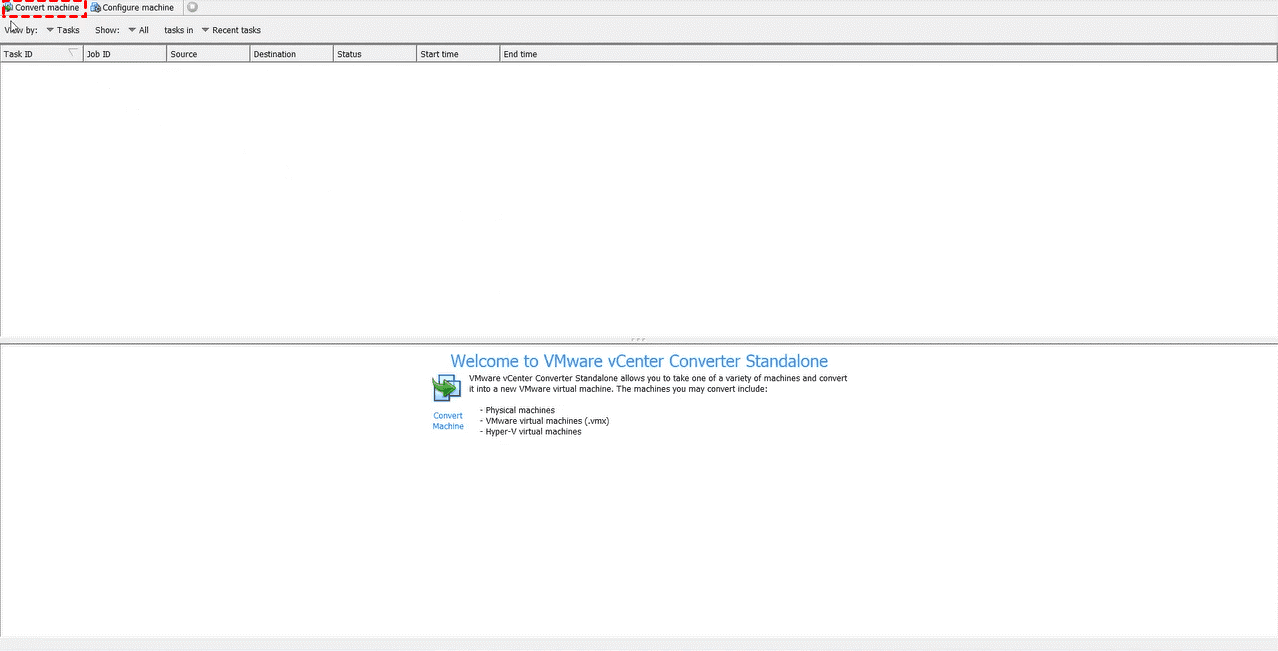This screenshot has height=651, width=1278.
Task: Open the Recent tasks dropdown
Action: 231,30
